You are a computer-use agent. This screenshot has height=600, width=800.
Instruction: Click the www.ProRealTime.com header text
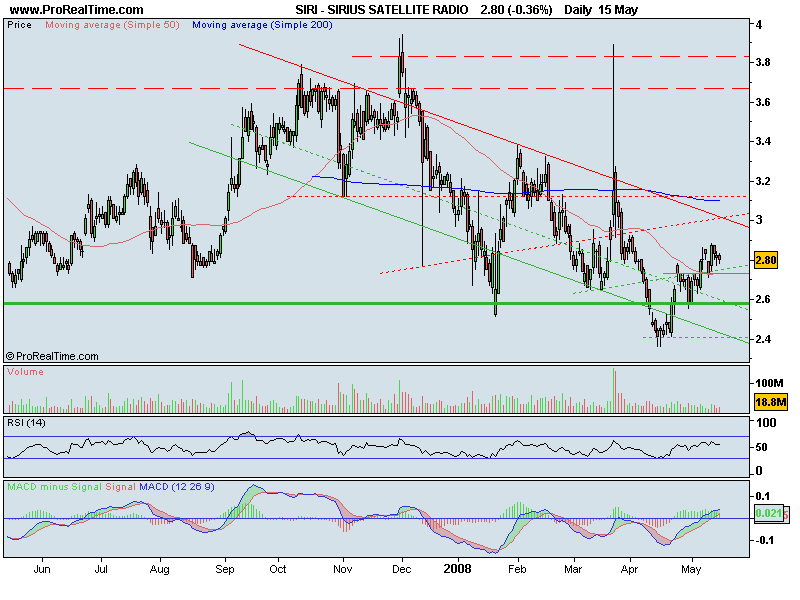(77, 10)
